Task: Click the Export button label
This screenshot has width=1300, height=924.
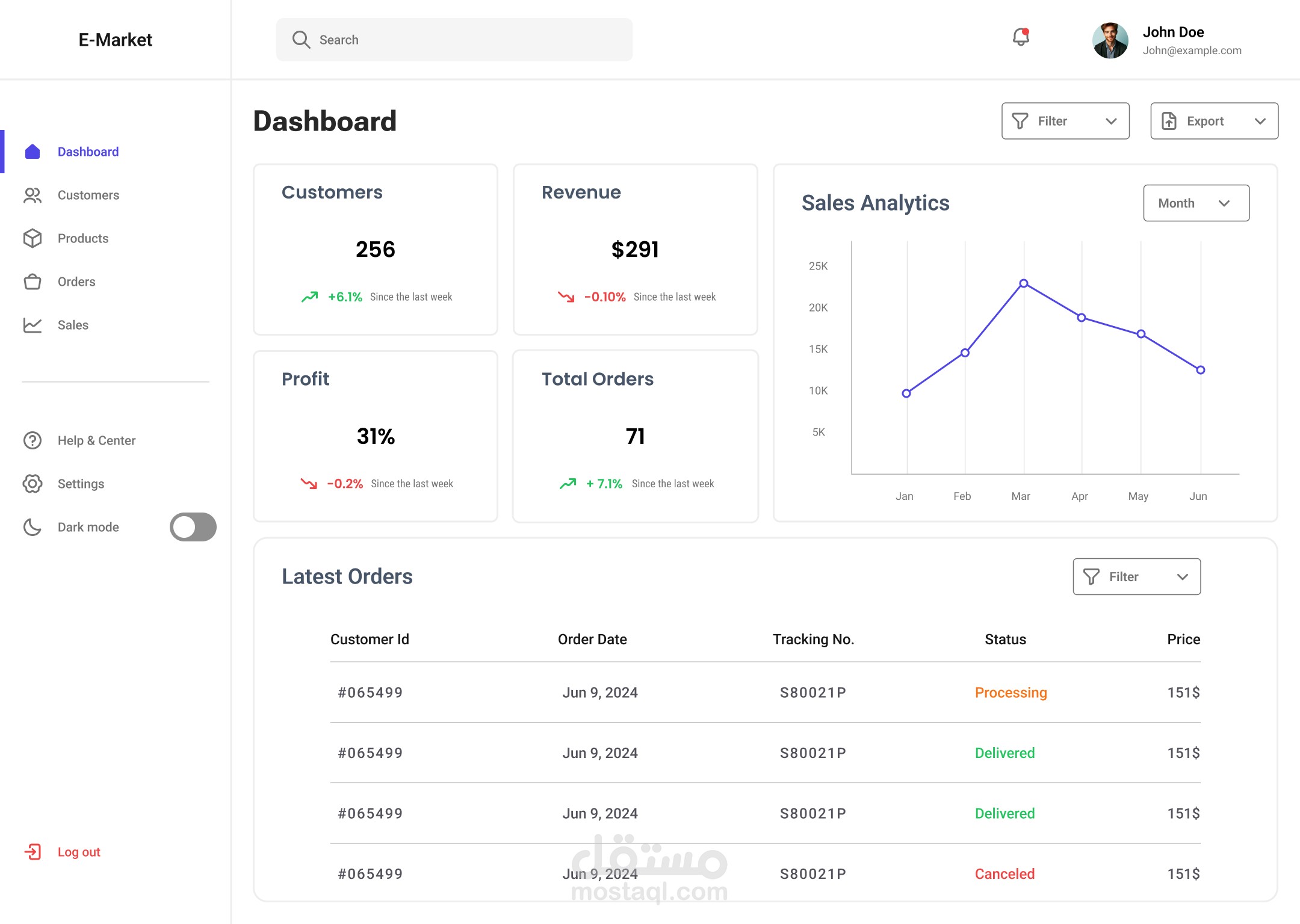Action: [1206, 121]
